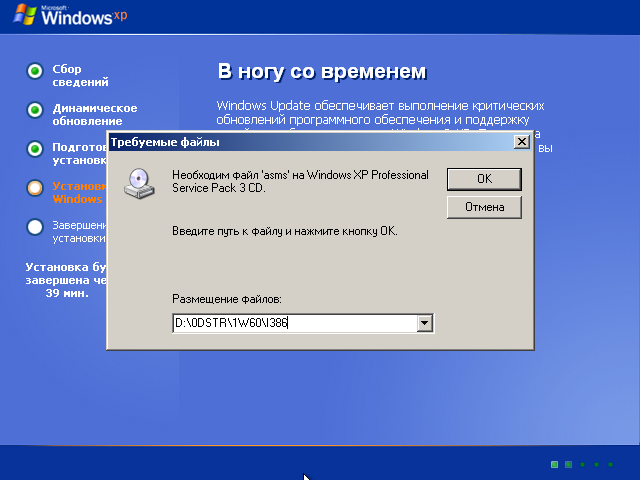
Task: Select the Сбор сведений step indicator
Action: tap(35, 71)
